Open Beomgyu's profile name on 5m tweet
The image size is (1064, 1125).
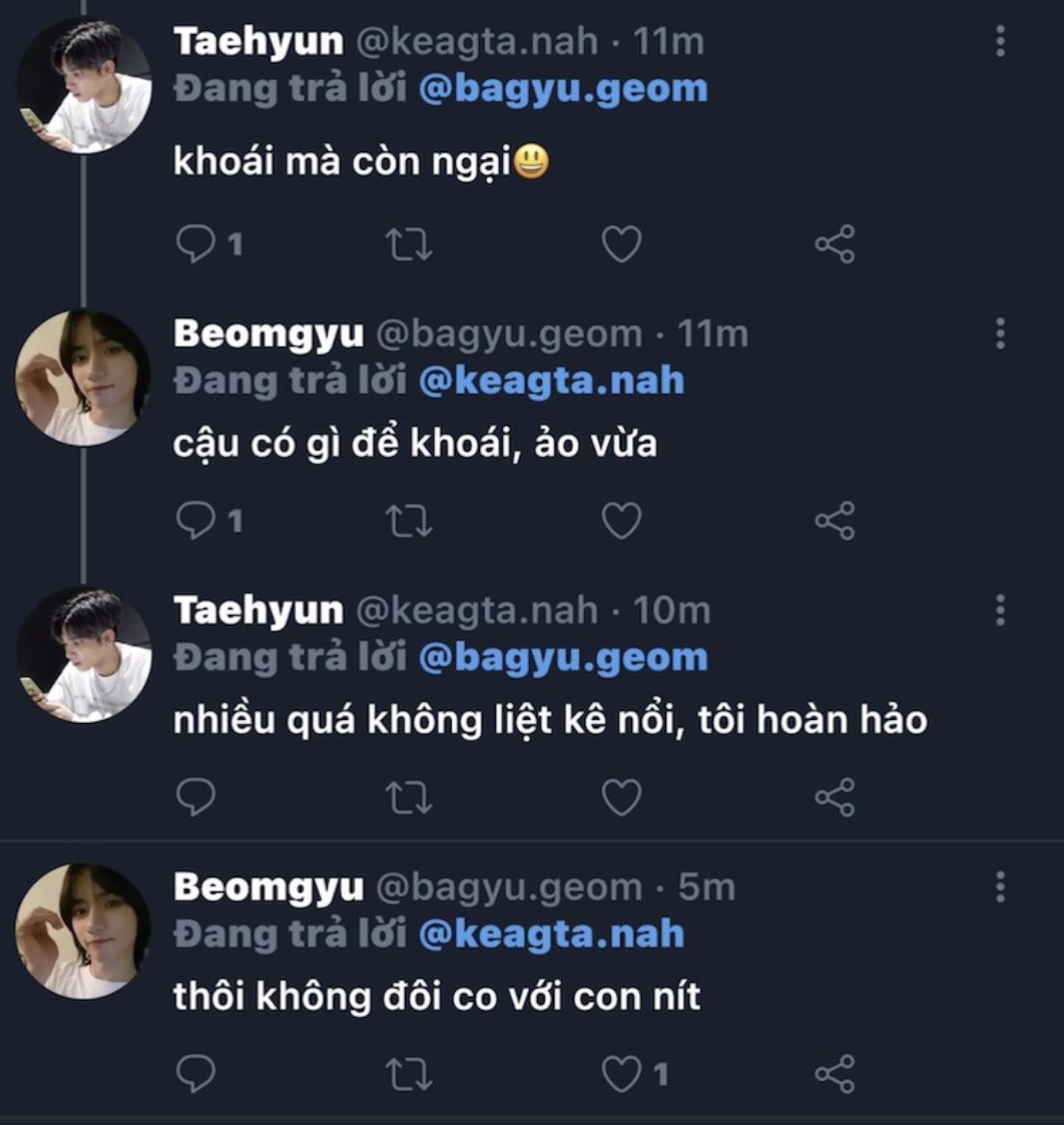(x=269, y=887)
